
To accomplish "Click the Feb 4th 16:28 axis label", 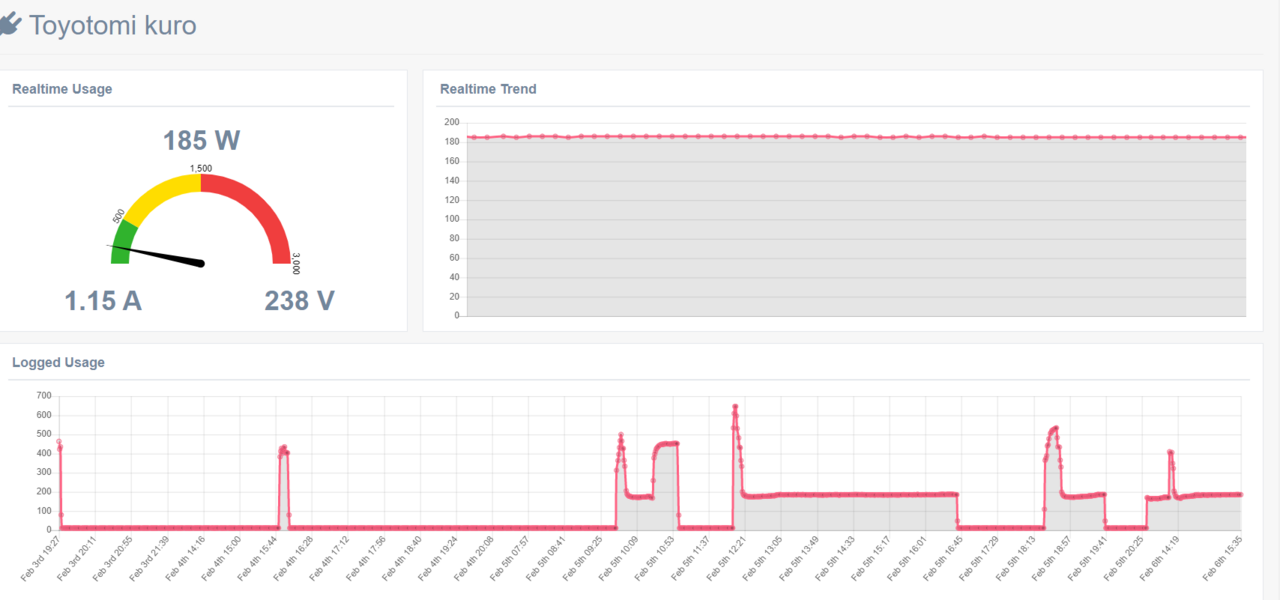I will (292, 558).
